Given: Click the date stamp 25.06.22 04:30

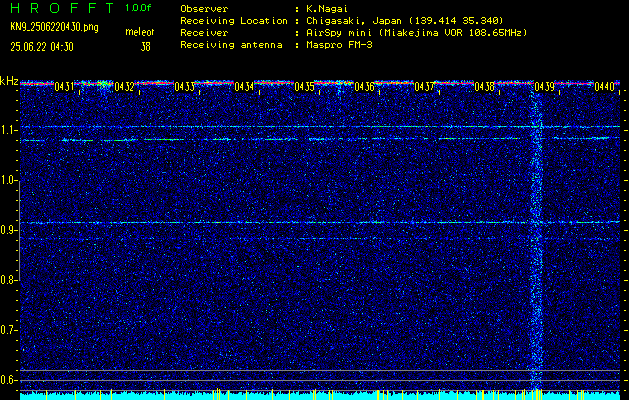Looking at the screenshot, I should coord(42,47).
